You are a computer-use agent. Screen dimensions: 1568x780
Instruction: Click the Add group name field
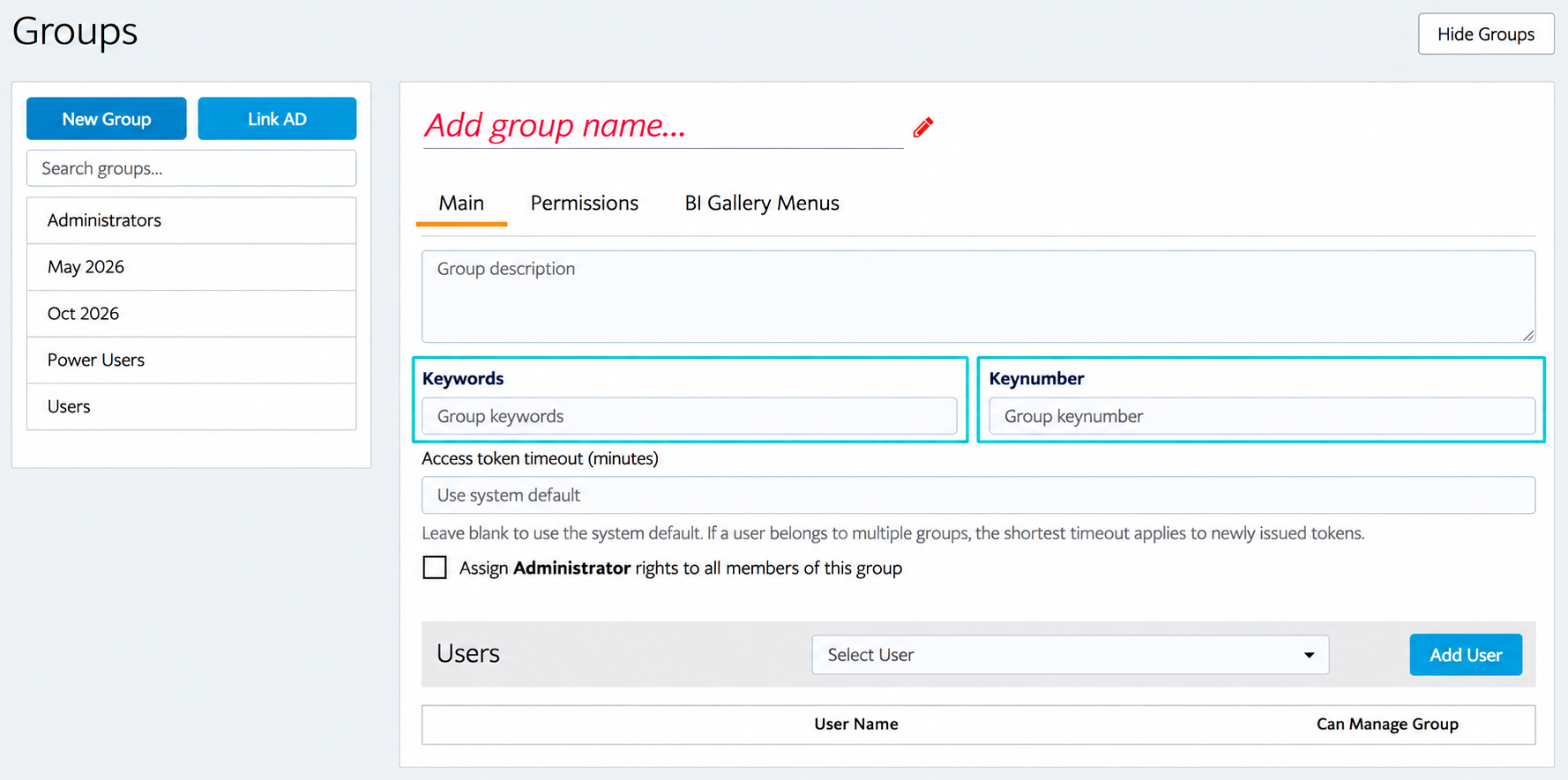pyautogui.click(x=663, y=126)
